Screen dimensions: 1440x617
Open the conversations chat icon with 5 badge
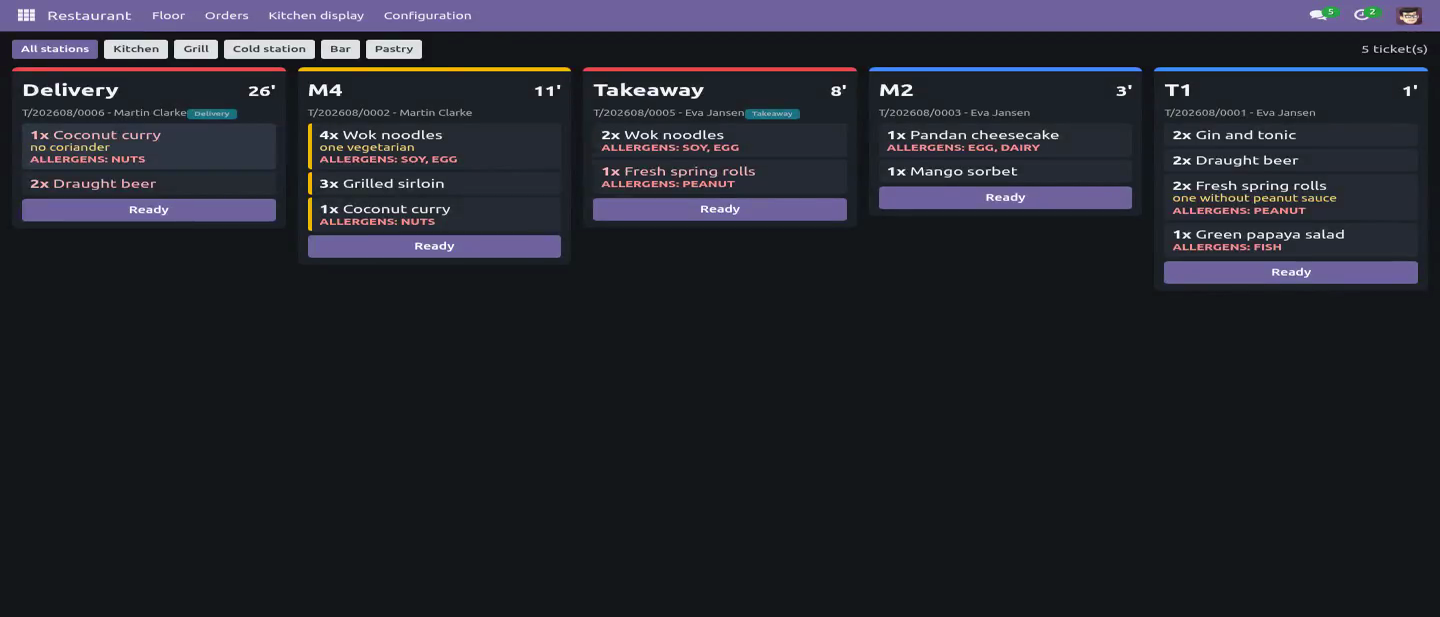[1323, 15]
